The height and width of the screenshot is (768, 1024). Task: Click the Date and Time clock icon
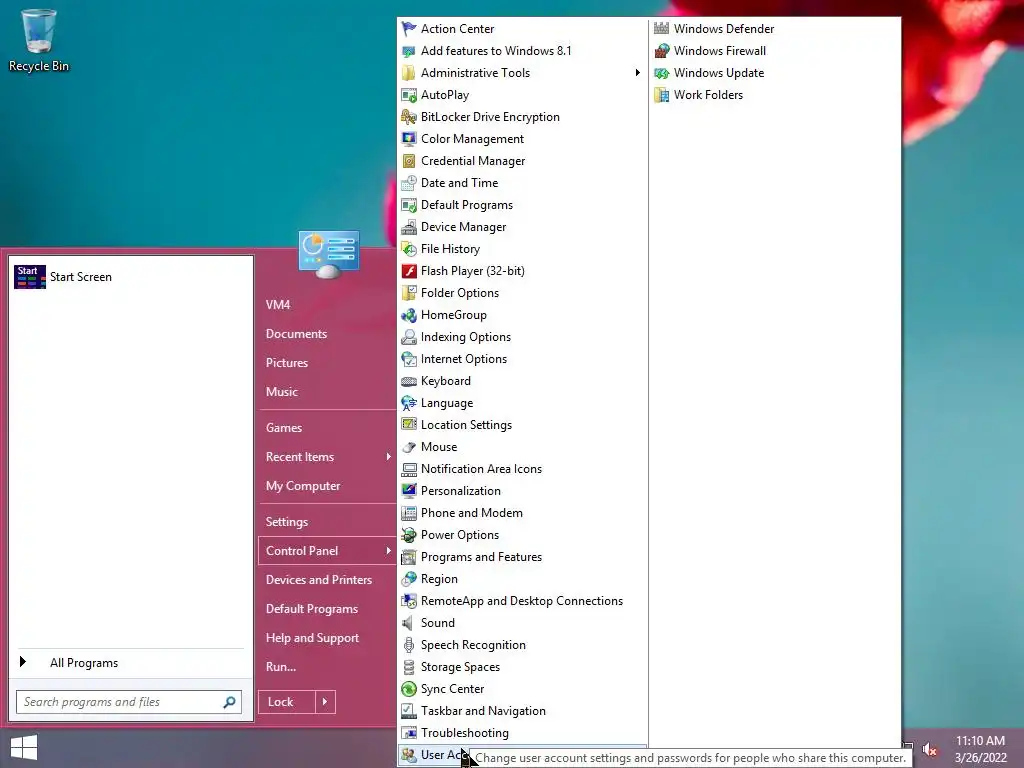click(x=409, y=183)
